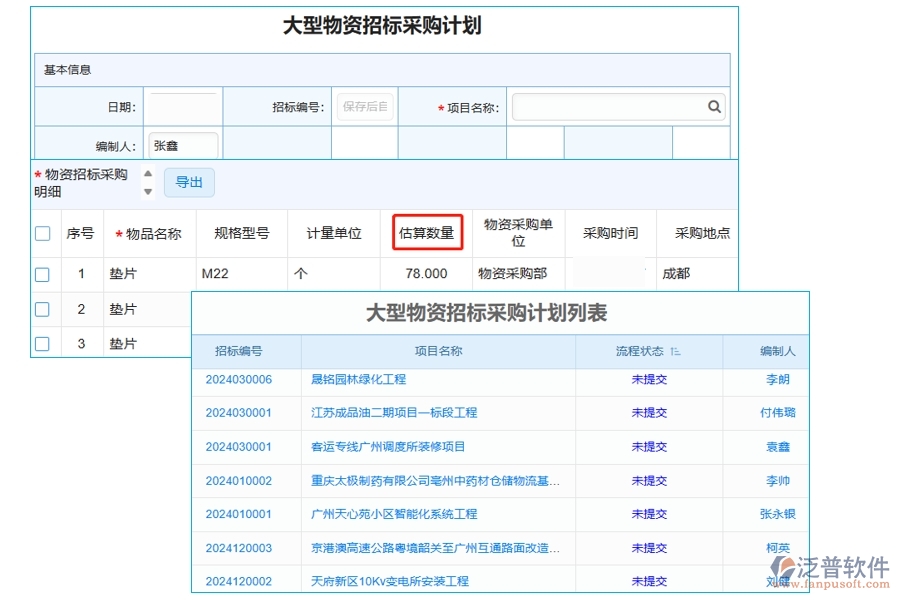
Task: Click the magnifier search icon in 项目名称 field
Action: tap(714, 106)
